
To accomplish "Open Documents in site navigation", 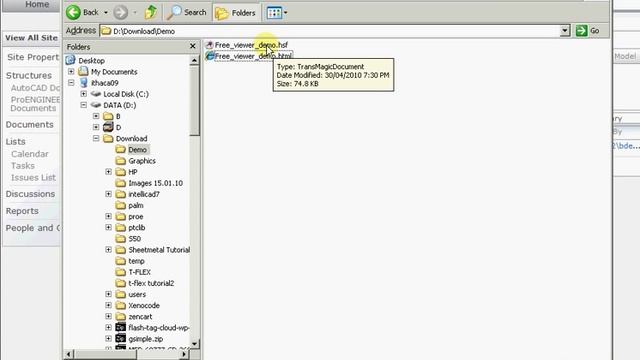I will tap(29, 124).
